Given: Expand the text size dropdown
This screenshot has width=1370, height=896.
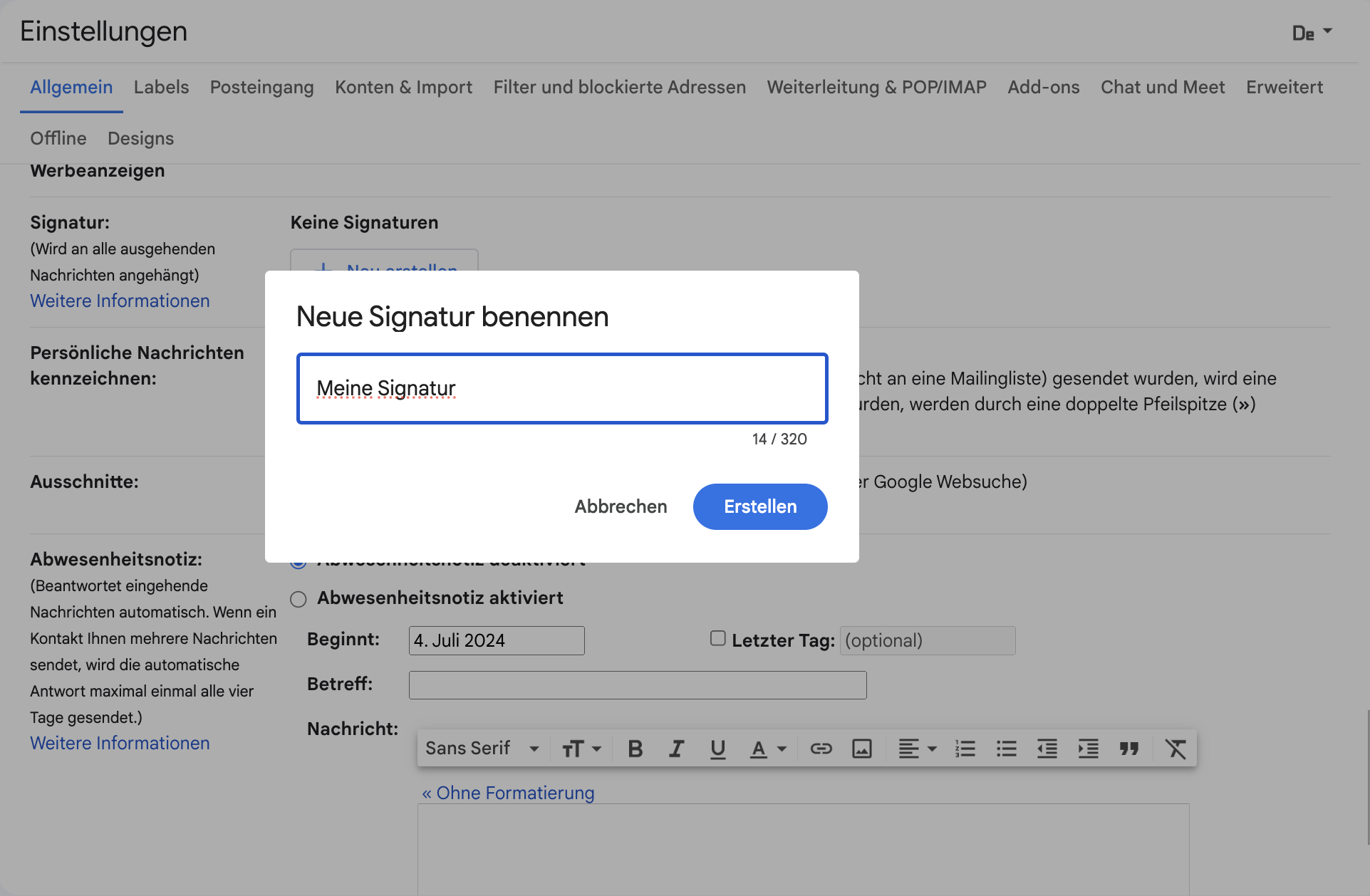Looking at the screenshot, I should pyautogui.click(x=583, y=747).
